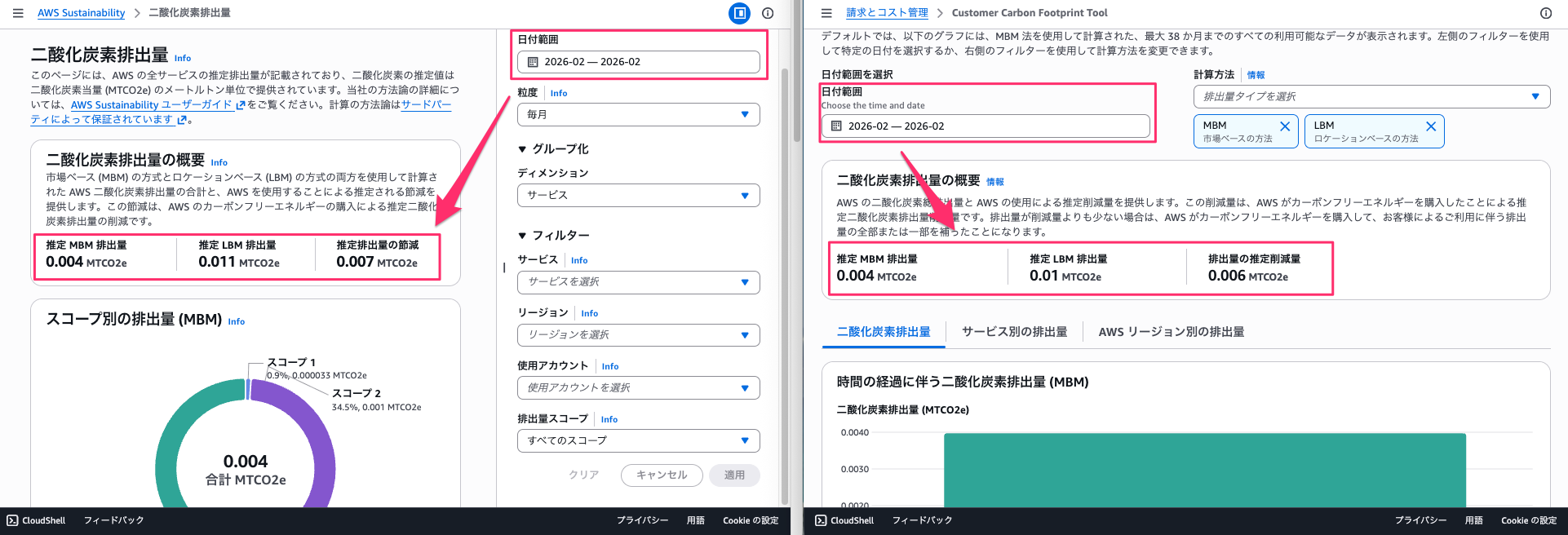Open the 粒度 毎月 dropdown

(x=638, y=114)
